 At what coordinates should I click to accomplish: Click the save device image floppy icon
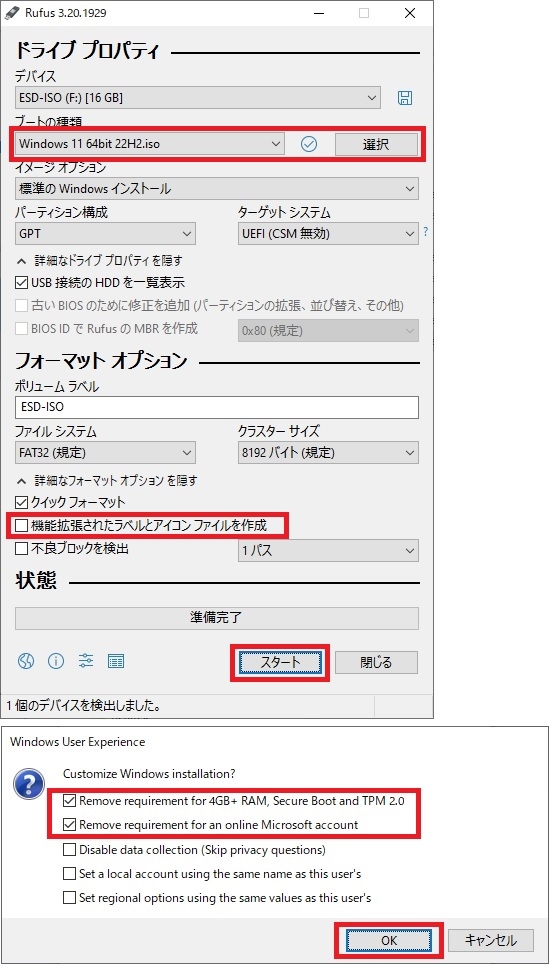click(405, 97)
